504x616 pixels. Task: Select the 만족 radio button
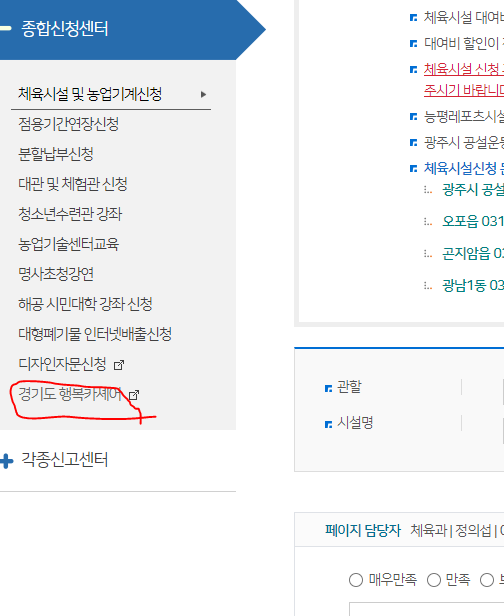434,580
